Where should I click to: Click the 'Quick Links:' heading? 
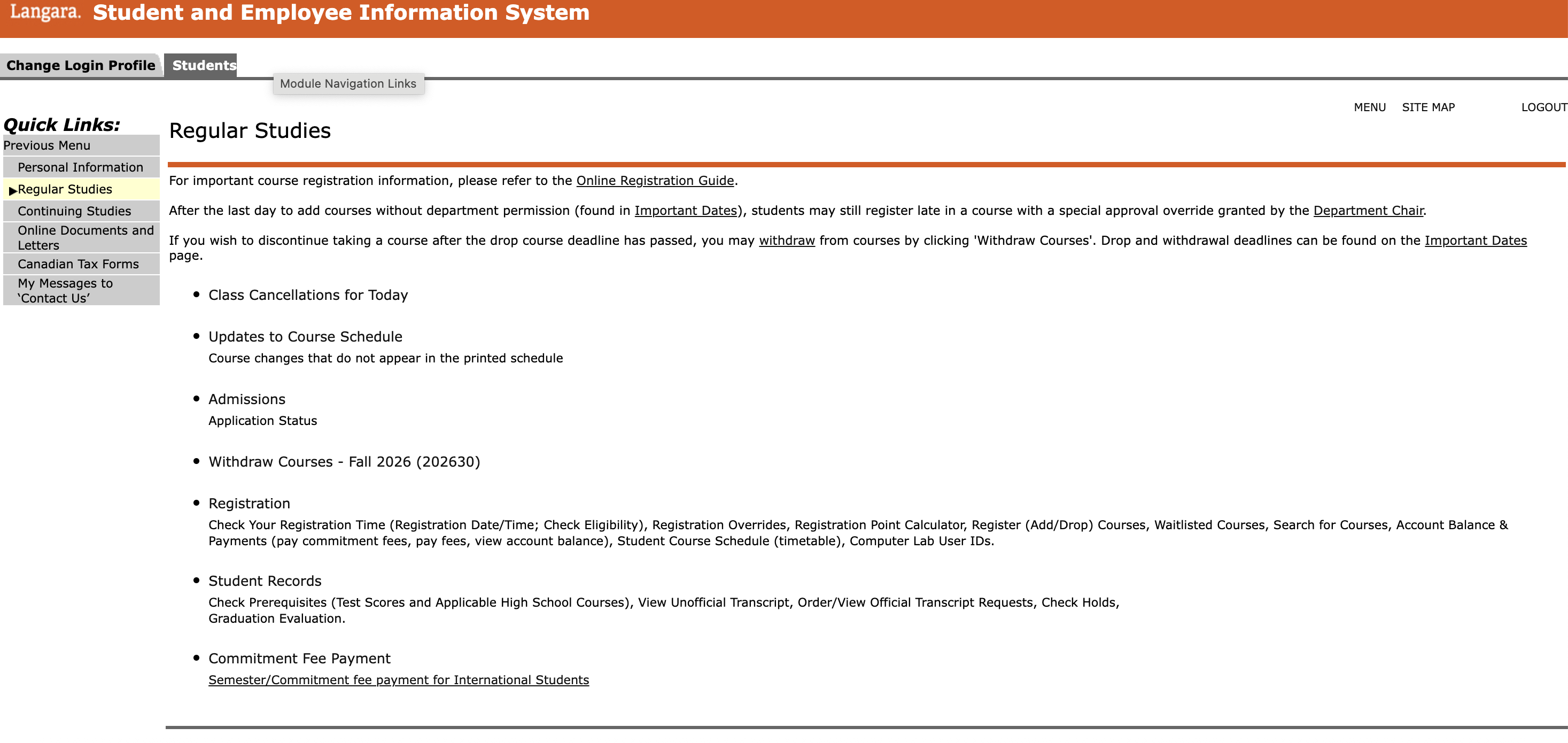(x=61, y=125)
